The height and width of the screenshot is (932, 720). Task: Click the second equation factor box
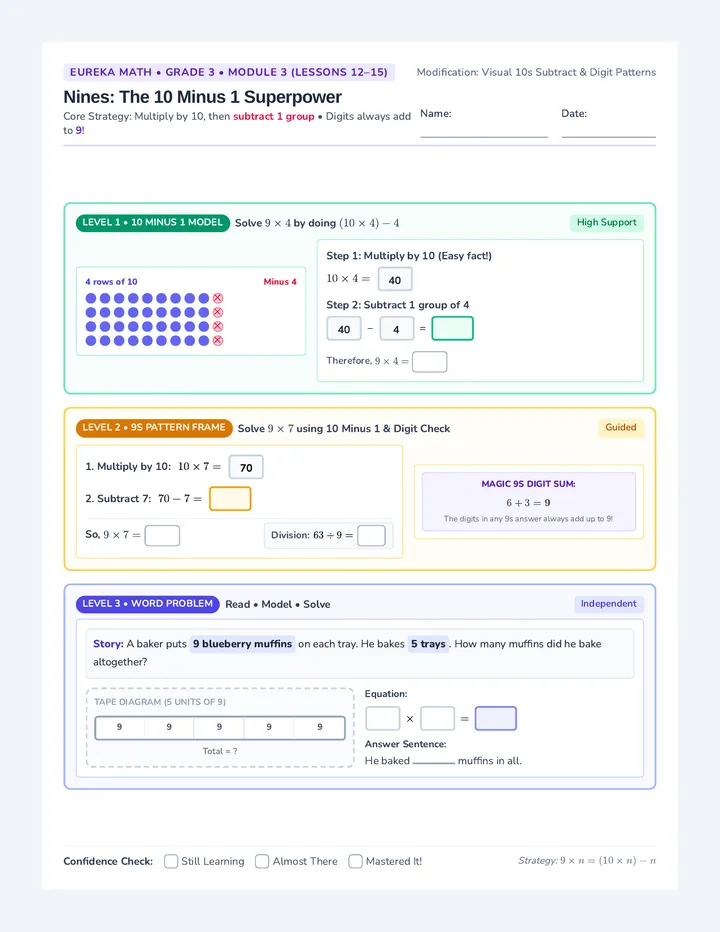437,718
